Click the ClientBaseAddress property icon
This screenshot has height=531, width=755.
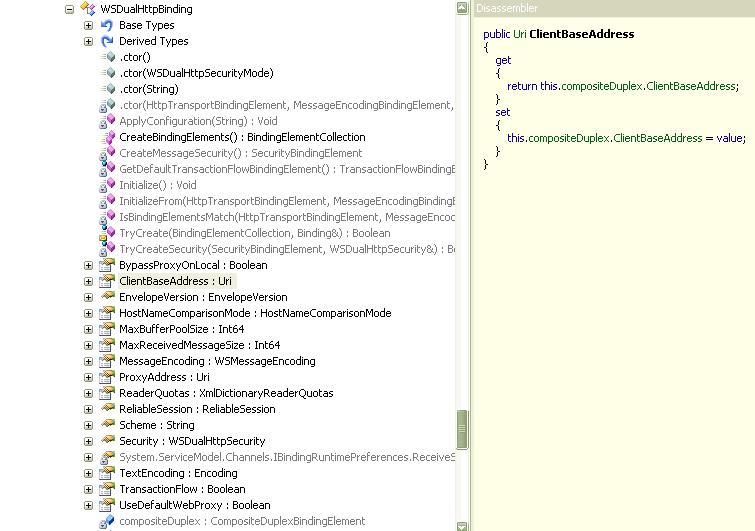click(x=107, y=281)
